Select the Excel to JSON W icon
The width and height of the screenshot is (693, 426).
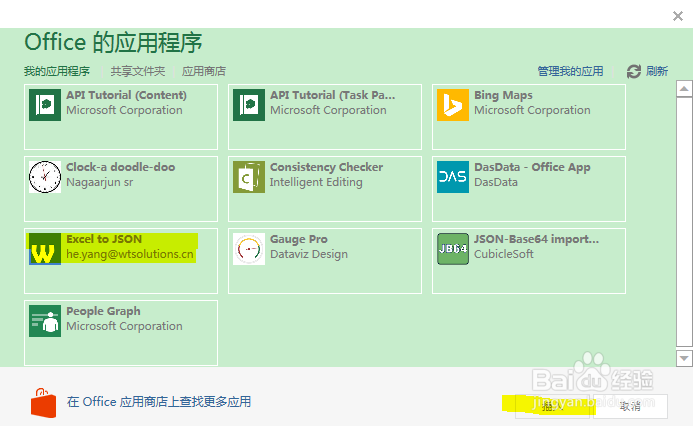coord(45,249)
